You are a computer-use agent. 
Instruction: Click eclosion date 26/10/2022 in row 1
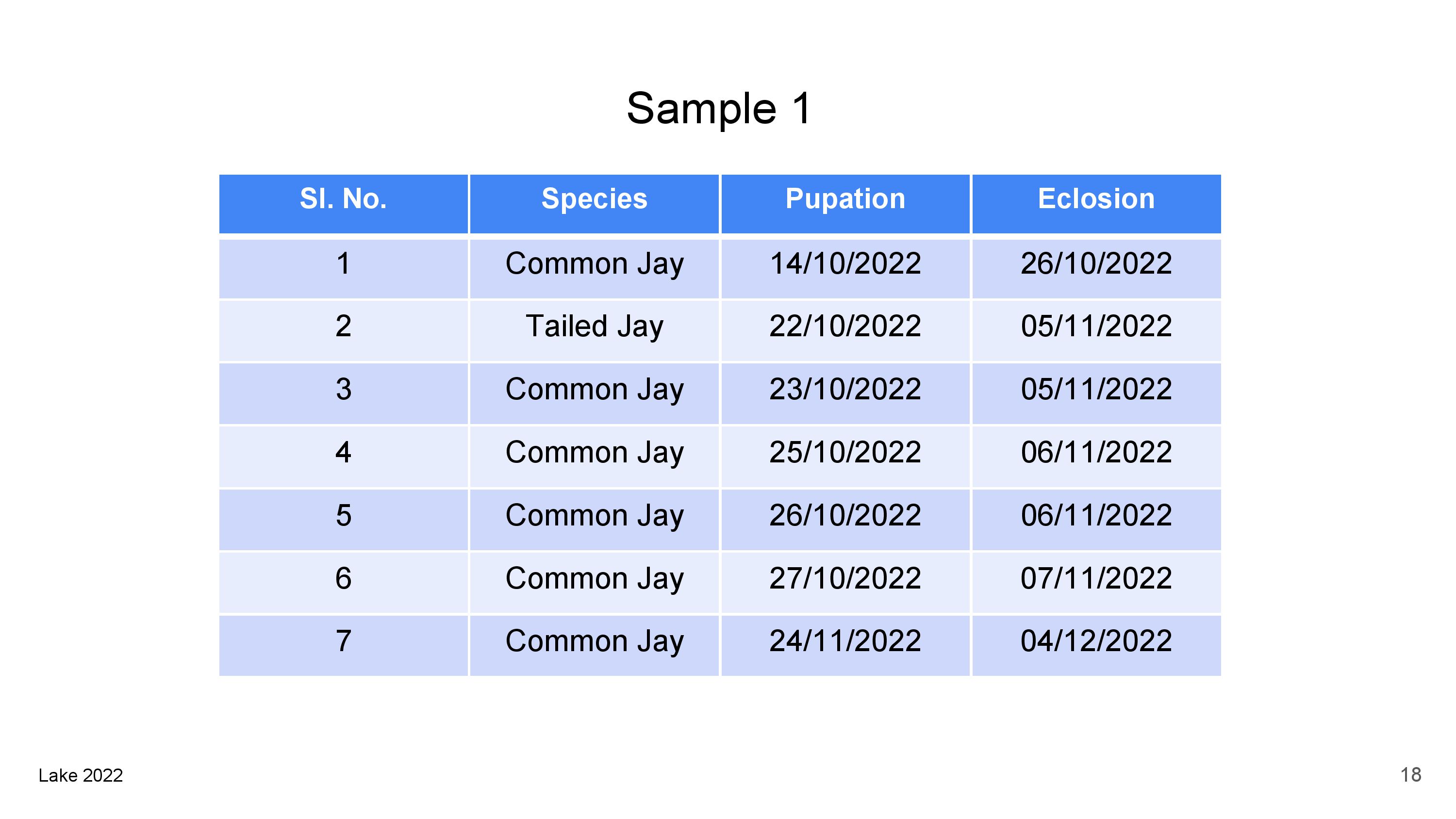click(1096, 263)
